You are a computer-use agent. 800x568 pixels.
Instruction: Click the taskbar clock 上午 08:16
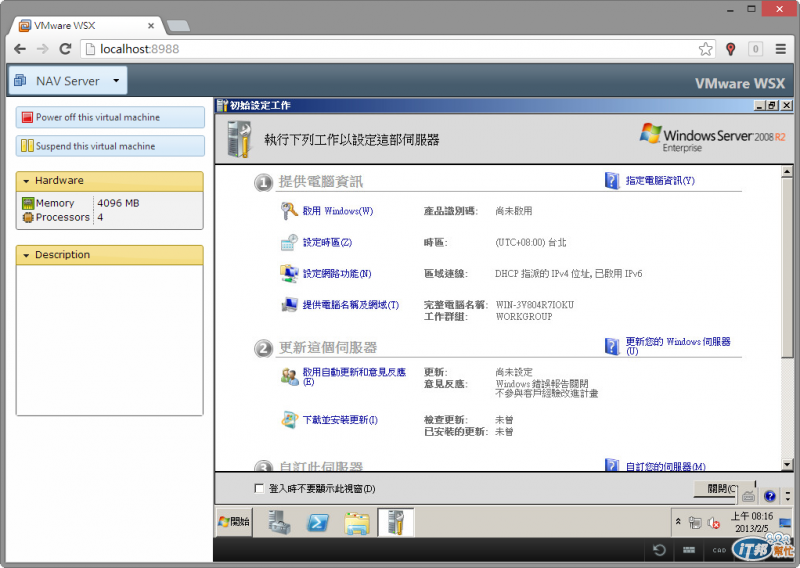pyautogui.click(x=752, y=522)
